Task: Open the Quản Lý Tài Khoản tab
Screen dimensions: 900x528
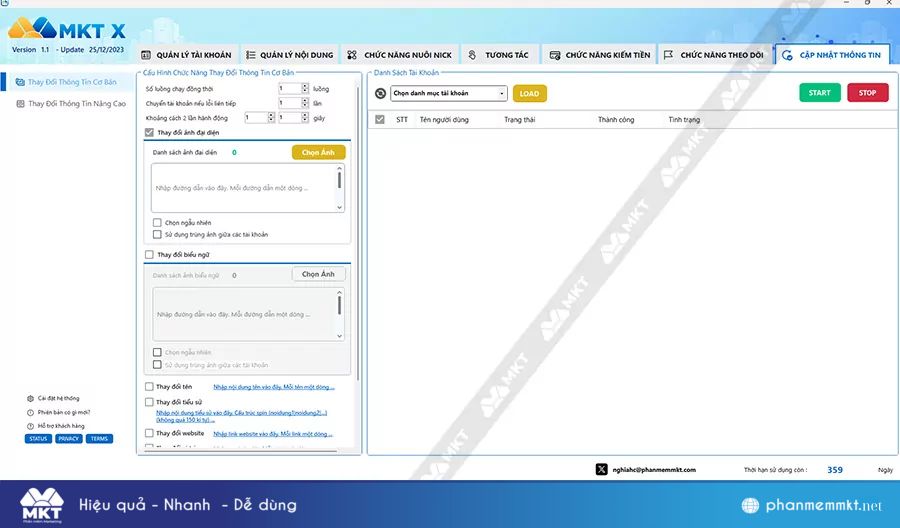Action: click(187, 55)
